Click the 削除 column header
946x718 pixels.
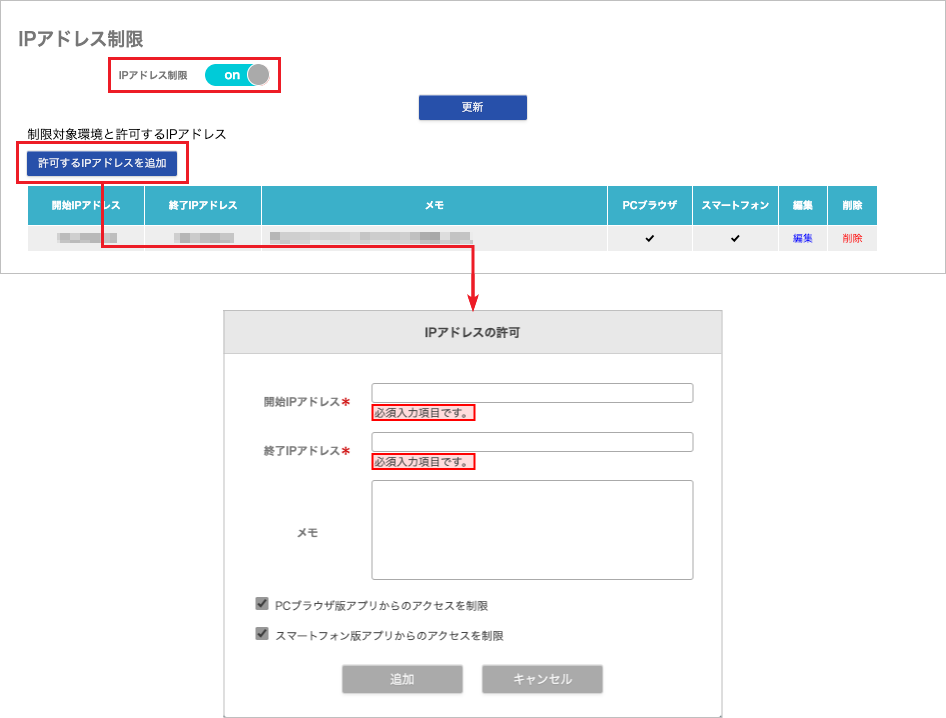[x=852, y=205]
